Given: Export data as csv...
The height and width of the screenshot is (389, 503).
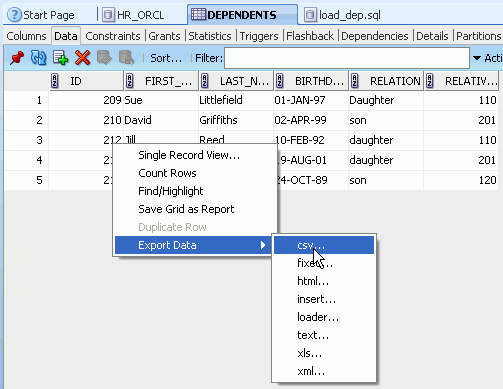Looking at the screenshot, I should [x=324, y=245].
